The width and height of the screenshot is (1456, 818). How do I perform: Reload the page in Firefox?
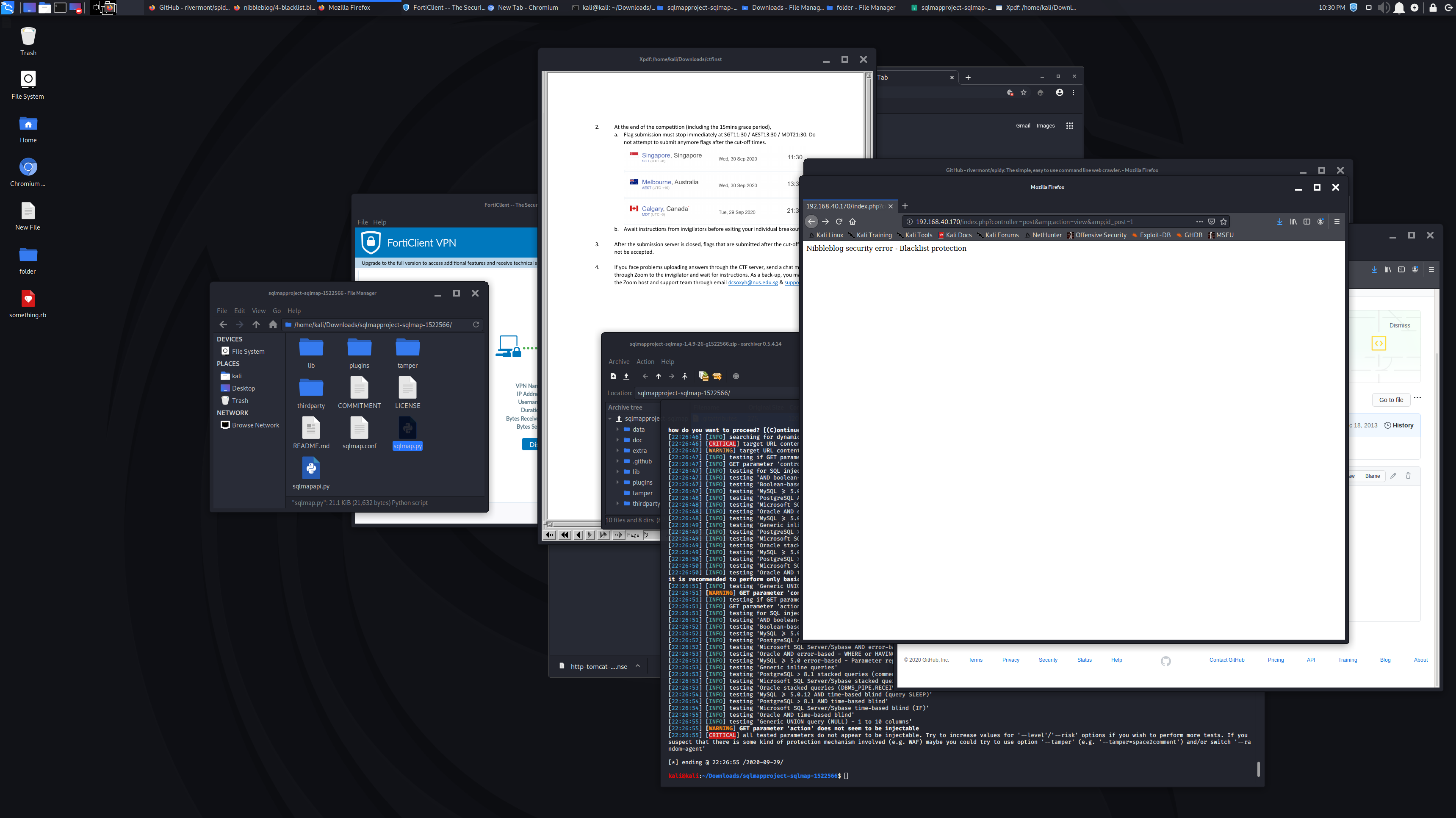coord(839,222)
